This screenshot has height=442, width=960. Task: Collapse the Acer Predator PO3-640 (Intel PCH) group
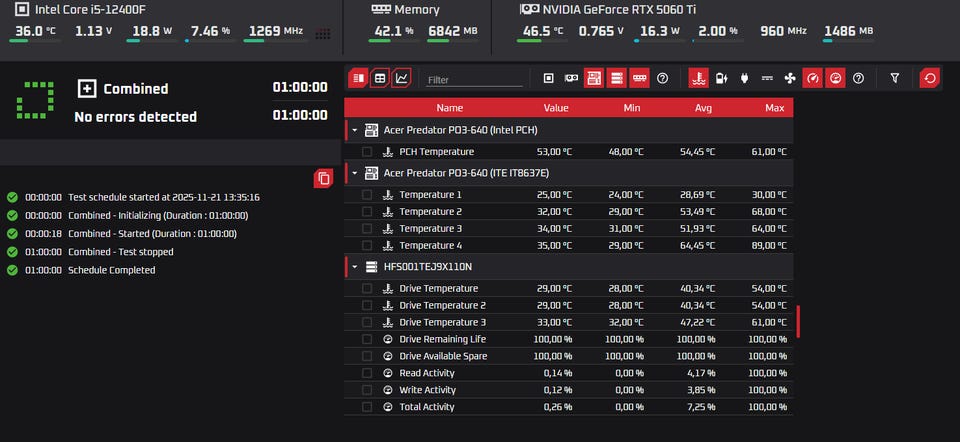pyautogui.click(x=354, y=130)
